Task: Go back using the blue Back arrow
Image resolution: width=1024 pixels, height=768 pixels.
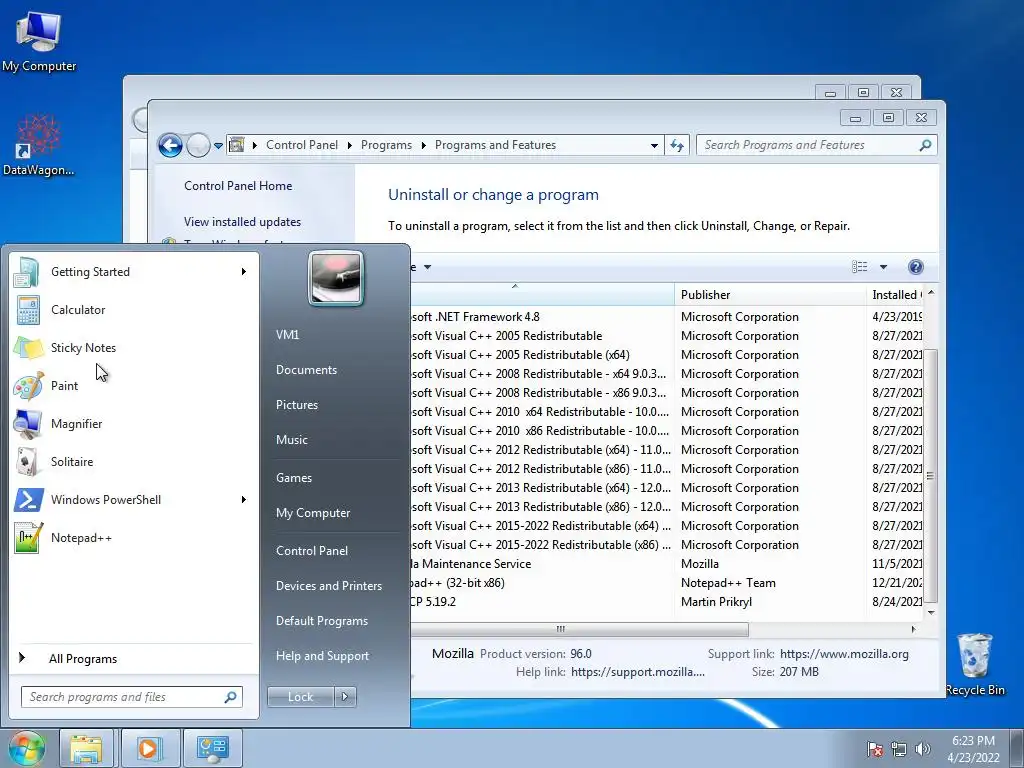Action: [170, 145]
